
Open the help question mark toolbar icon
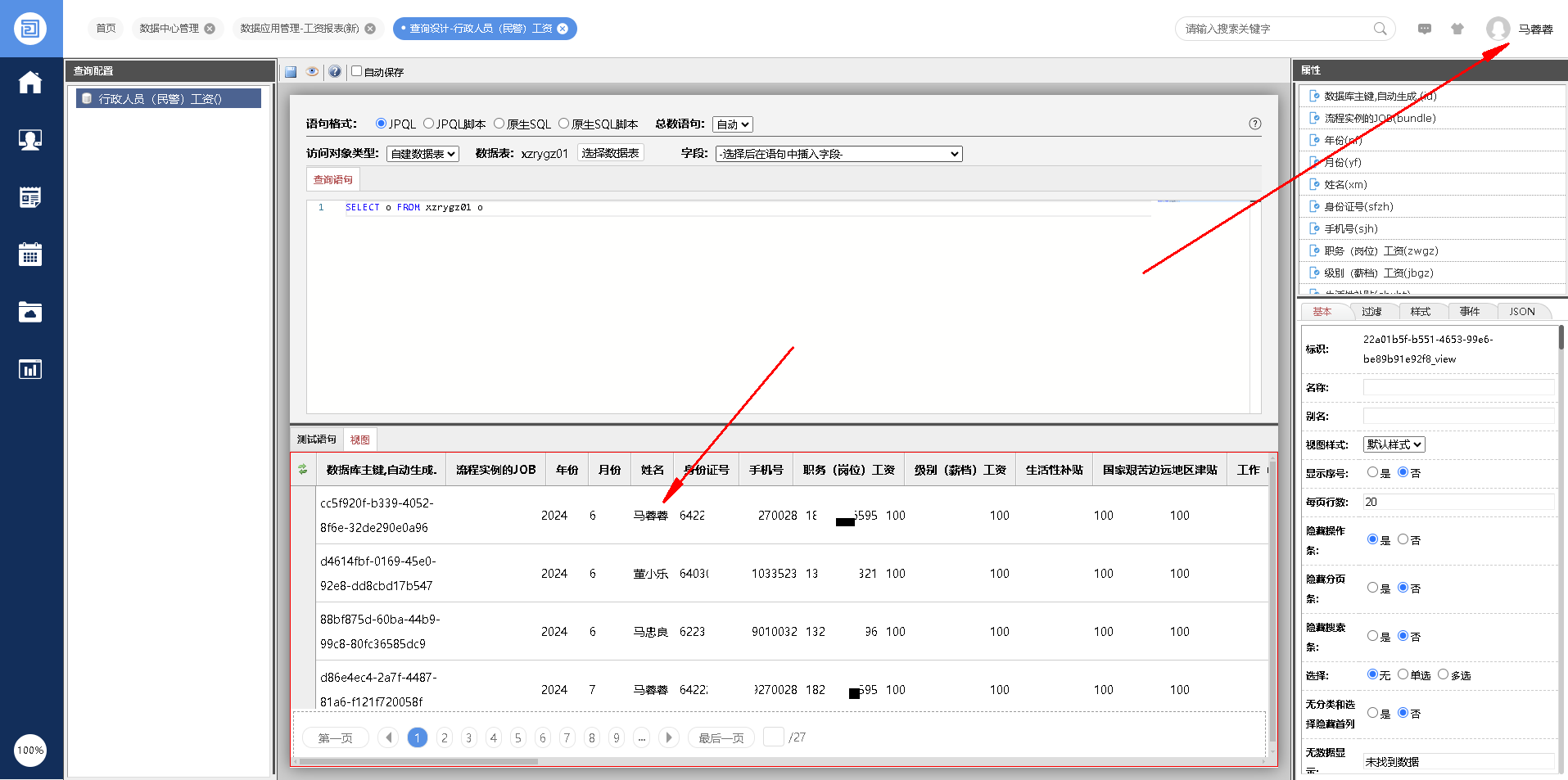click(335, 72)
